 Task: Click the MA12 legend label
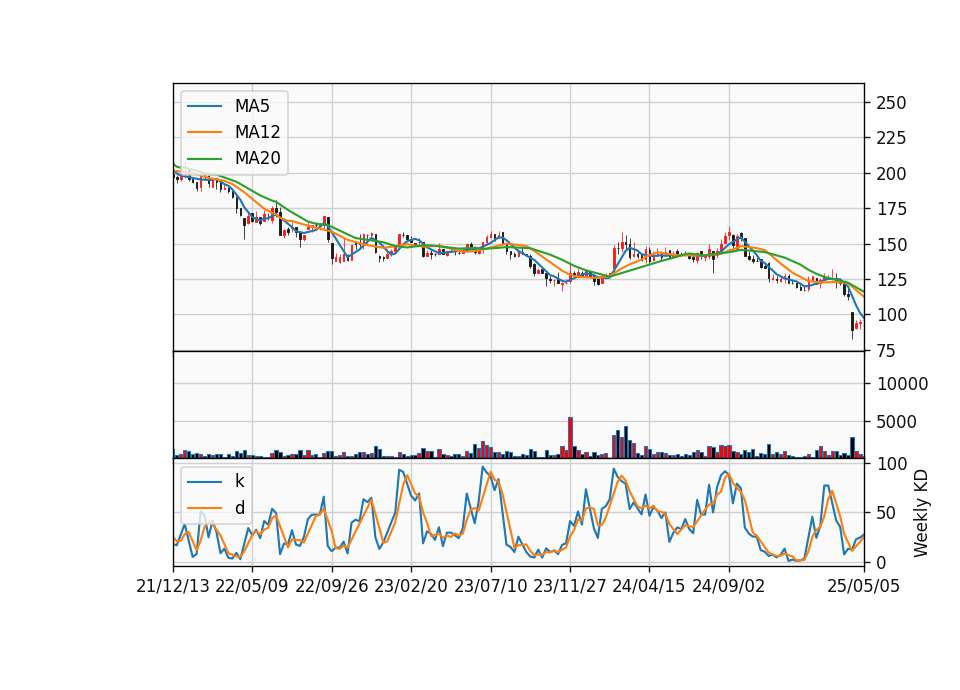[258, 132]
